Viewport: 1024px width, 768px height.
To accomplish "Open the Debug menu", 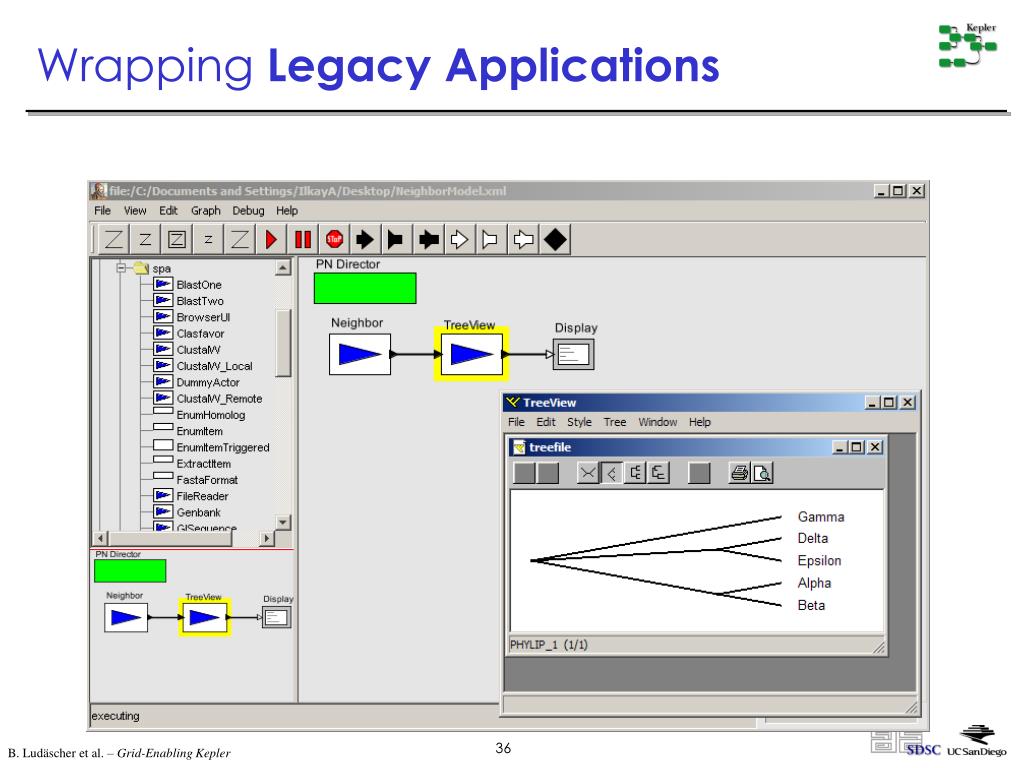I will coord(248,210).
